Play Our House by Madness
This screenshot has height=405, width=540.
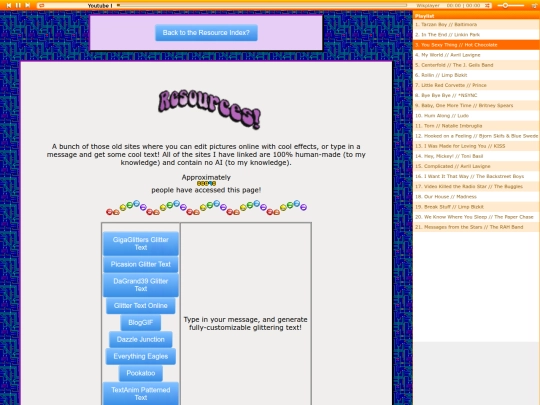point(476,197)
